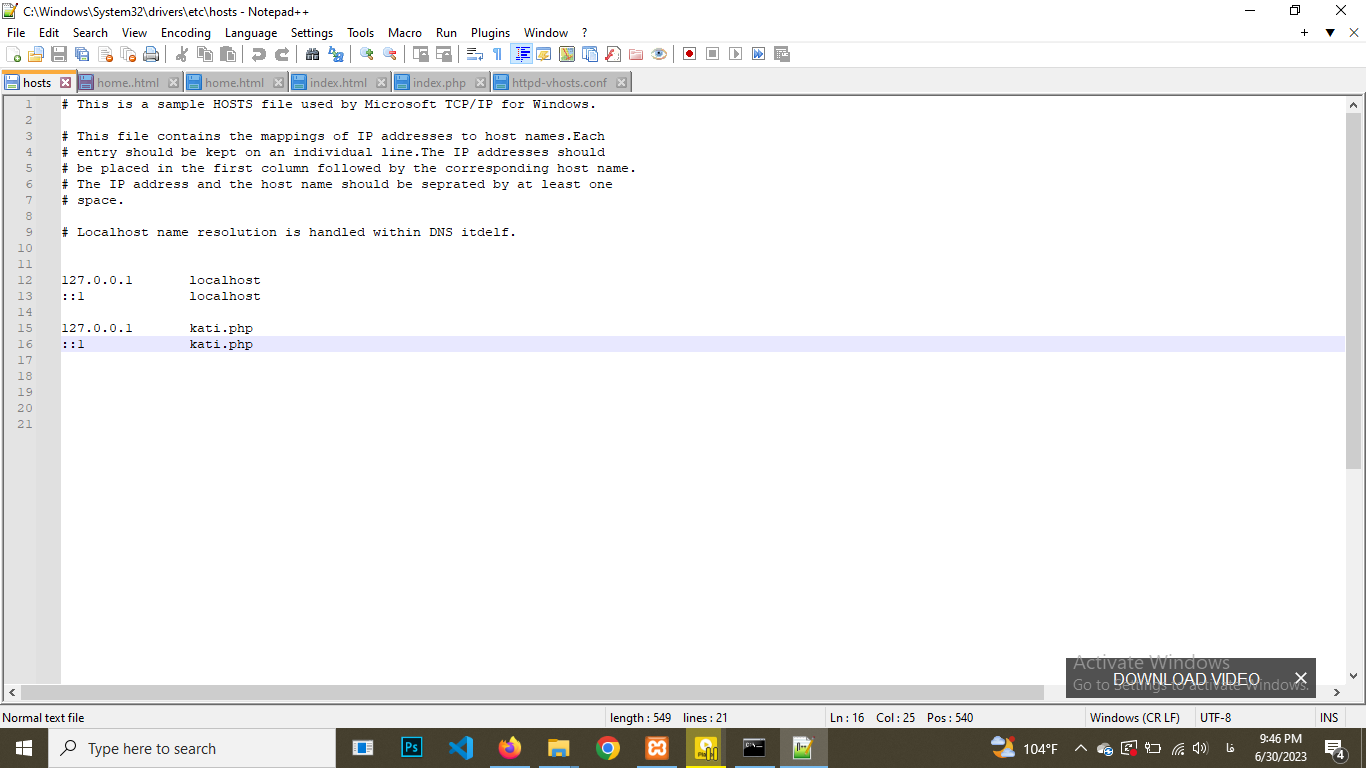Close the httpd-vhosts.conf tab
The image size is (1366, 768).
pyautogui.click(x=621, y=83)
